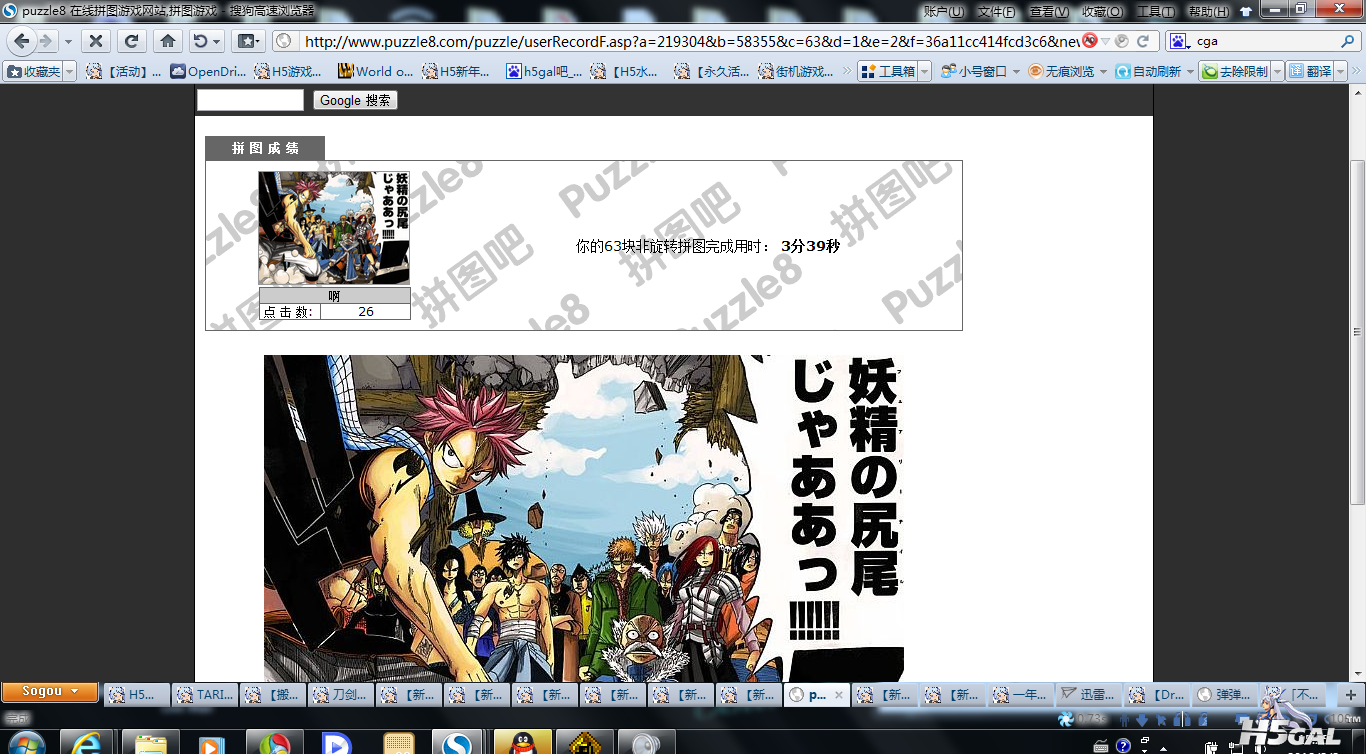This screenshot has width=1366, height=754.
Task: Open the 查看(V) menu
Action: point(1048,11)
